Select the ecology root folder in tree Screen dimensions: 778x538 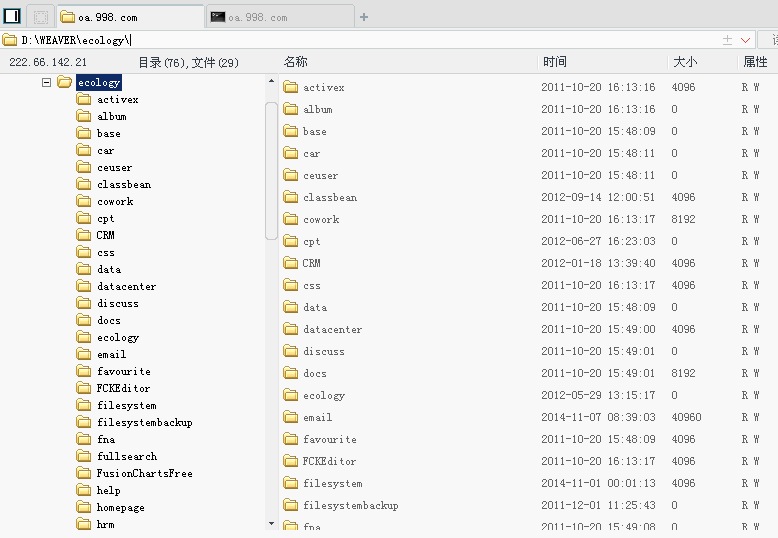(x=99, y=82)
